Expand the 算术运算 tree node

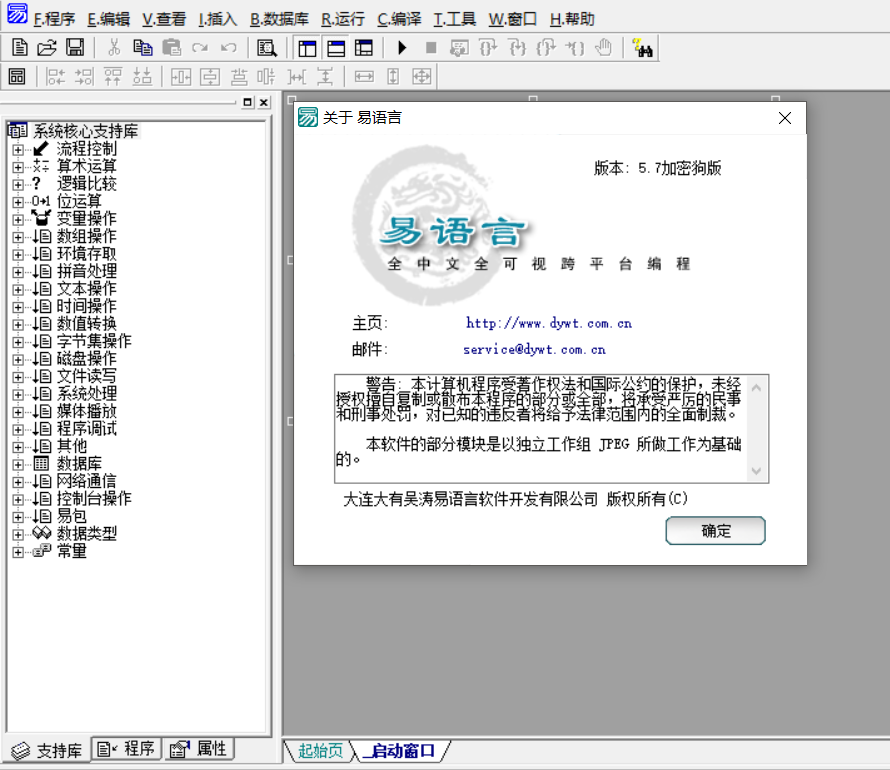pos(18,167)
